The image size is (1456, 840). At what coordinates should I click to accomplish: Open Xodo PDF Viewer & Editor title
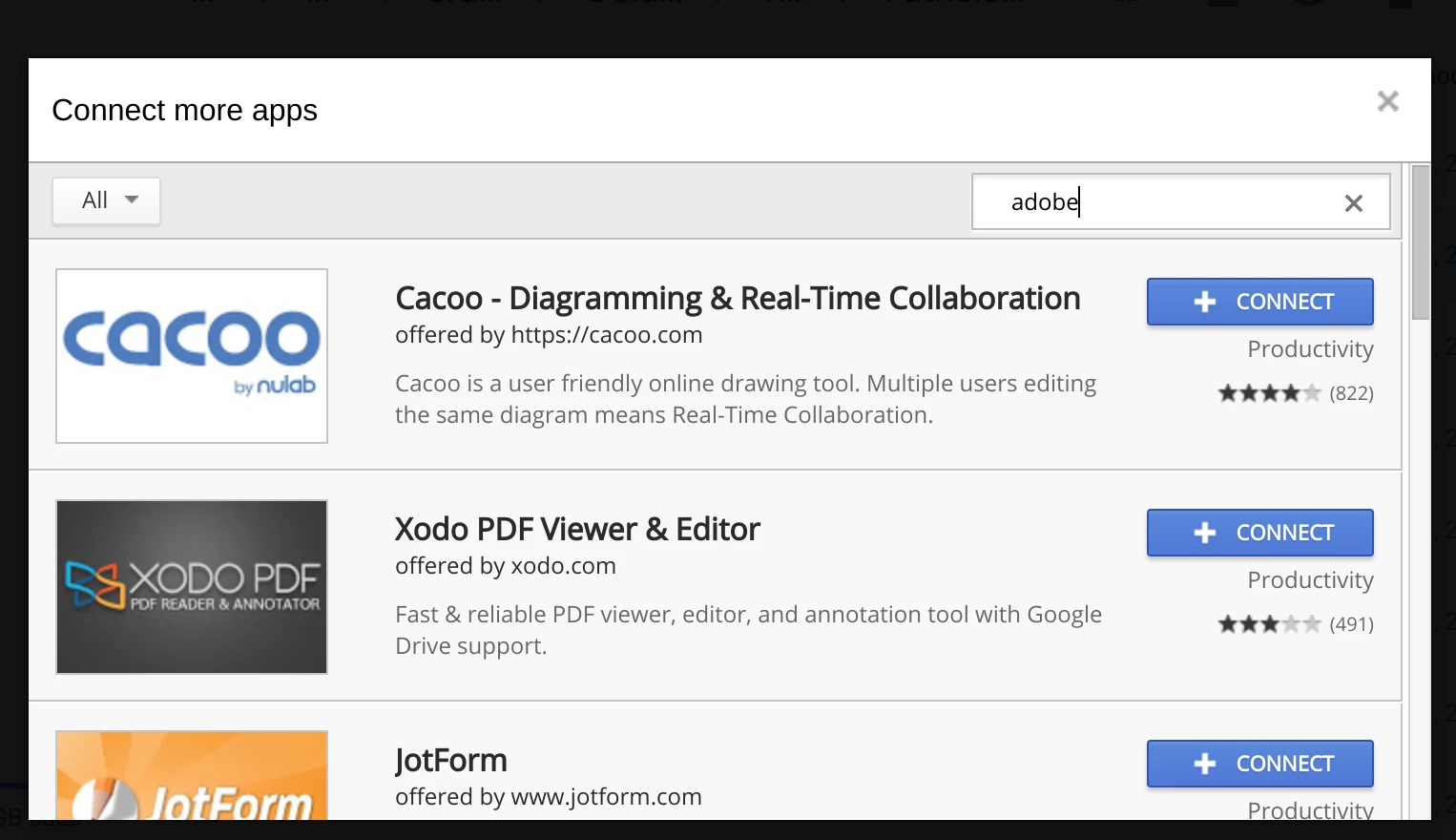coord(577,530)
